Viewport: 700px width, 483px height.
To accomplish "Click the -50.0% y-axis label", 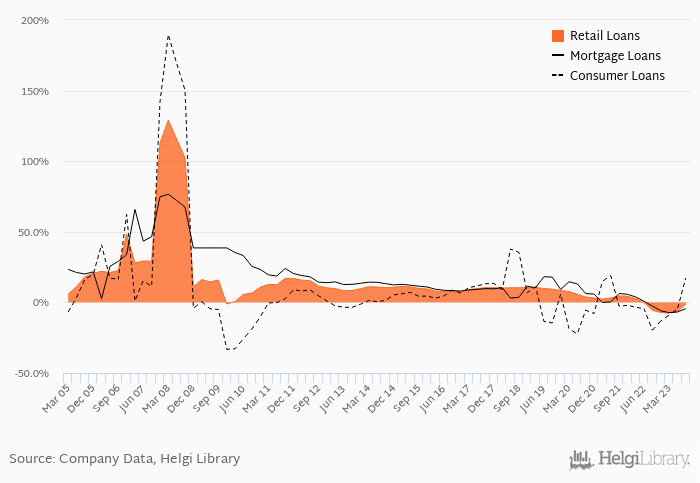I will tap(32, 373).
